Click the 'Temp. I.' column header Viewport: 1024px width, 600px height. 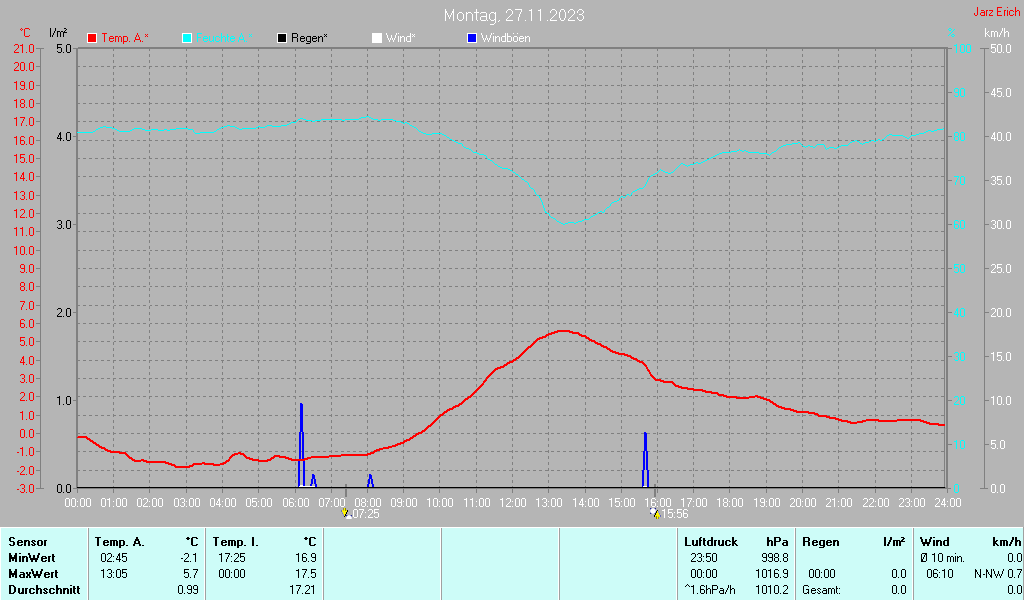point(235,542)
